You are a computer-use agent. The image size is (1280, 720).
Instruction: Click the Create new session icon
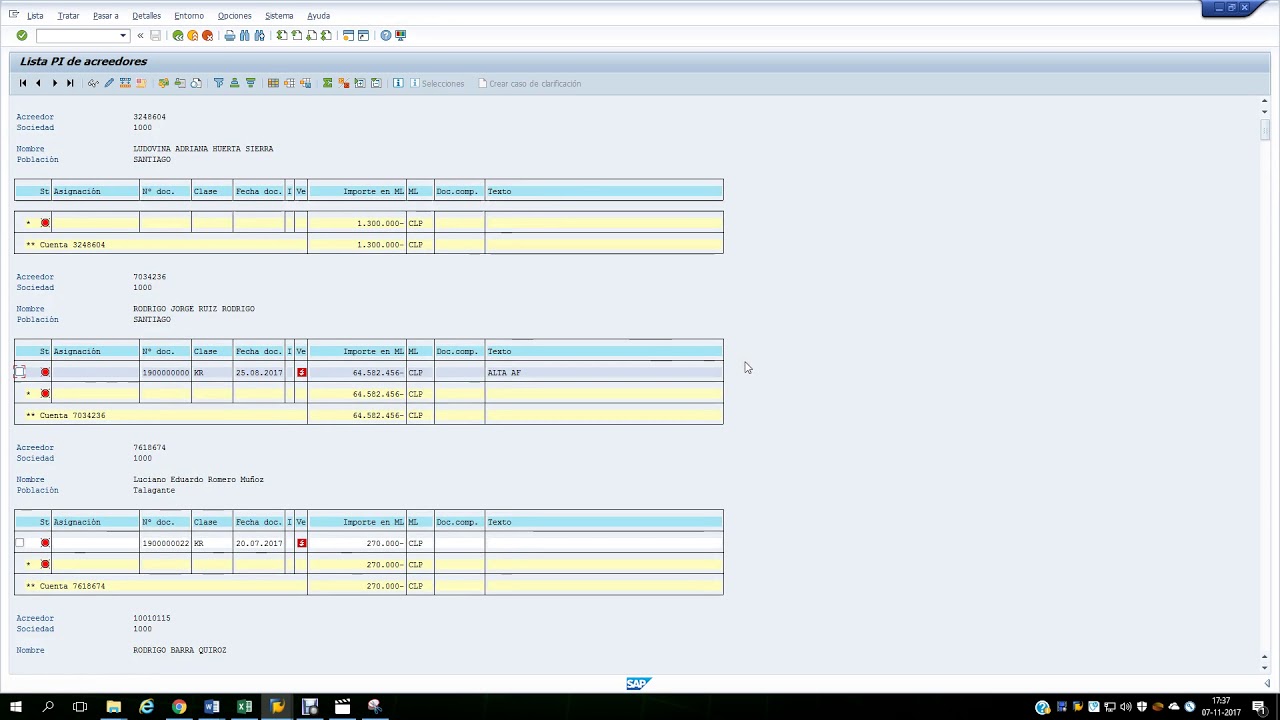click(348, 36)
